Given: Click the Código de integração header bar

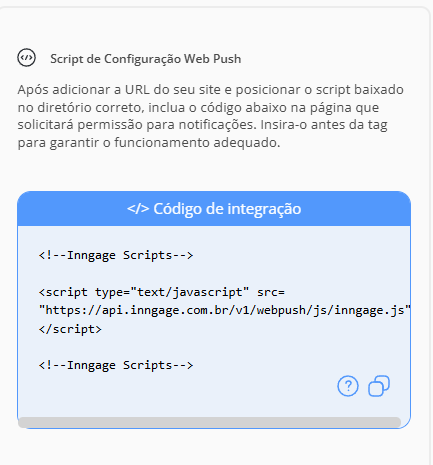Looking at the screenshot, I should [x=214, y=209].
